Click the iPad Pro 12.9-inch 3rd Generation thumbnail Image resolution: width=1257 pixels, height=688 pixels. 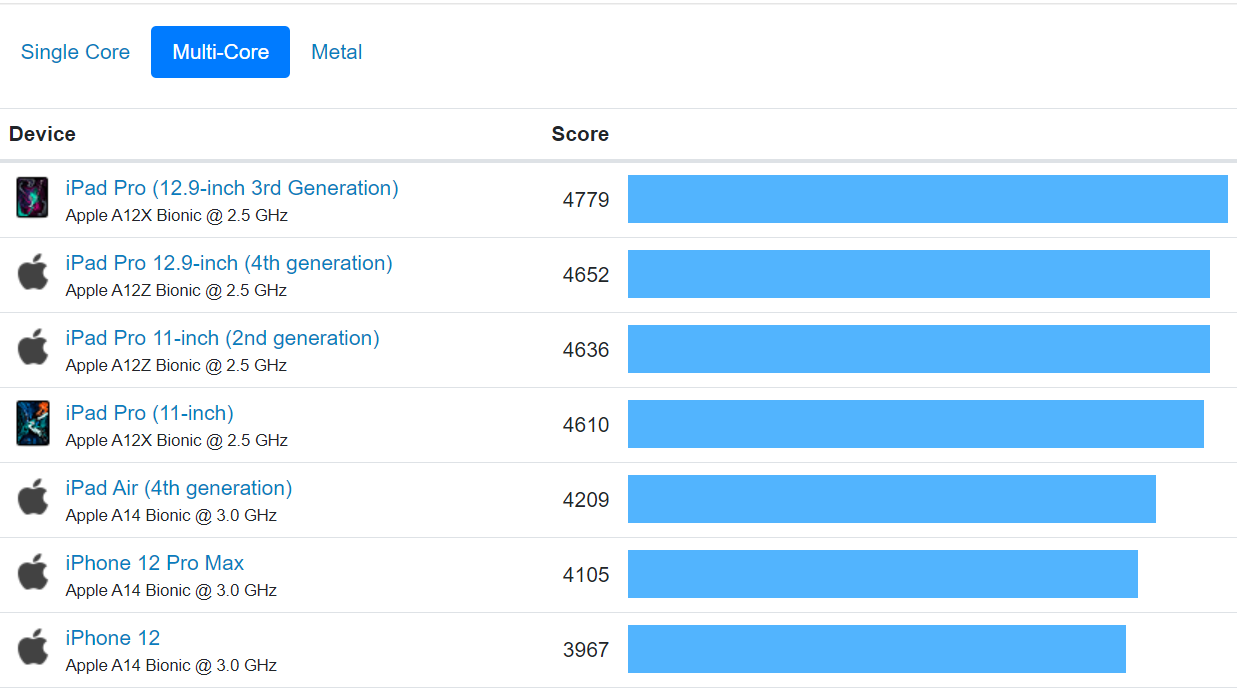(32, 198)
